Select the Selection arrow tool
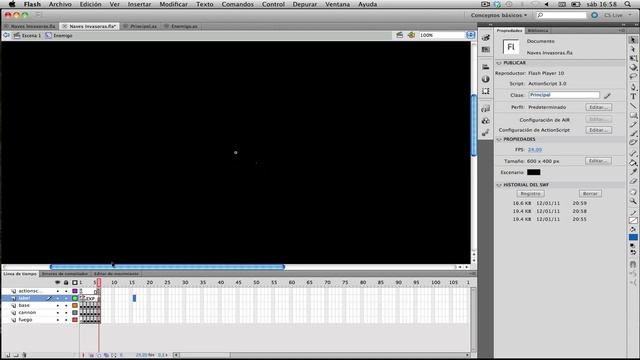 [x=633, y=40]
